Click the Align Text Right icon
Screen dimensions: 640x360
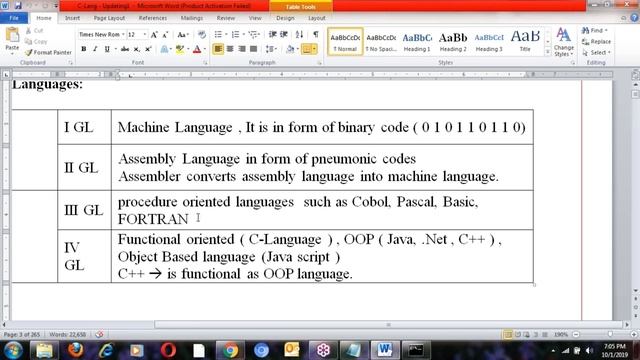pyautogui.click(x=242, y=49)
